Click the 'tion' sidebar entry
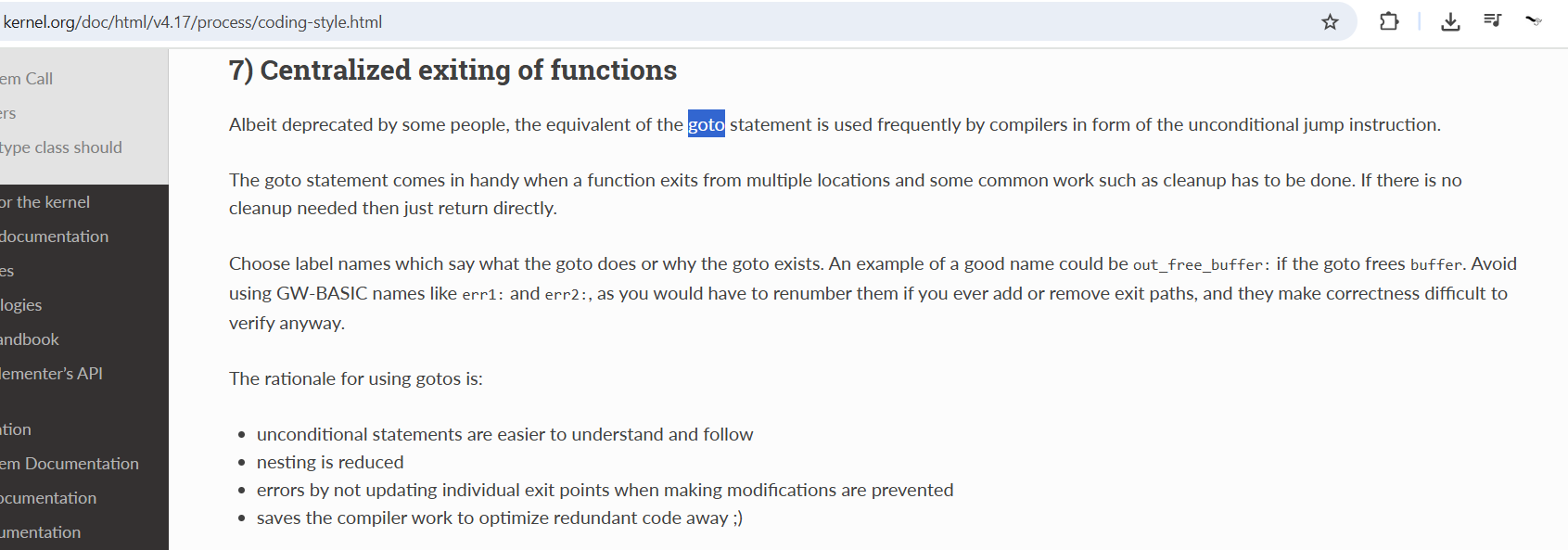The image size is (1568, 550). point(16,429)
